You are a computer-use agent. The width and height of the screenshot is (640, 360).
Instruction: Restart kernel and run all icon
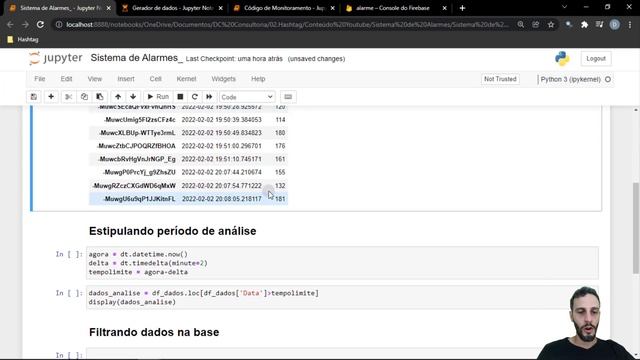click(x=209, y=97)
